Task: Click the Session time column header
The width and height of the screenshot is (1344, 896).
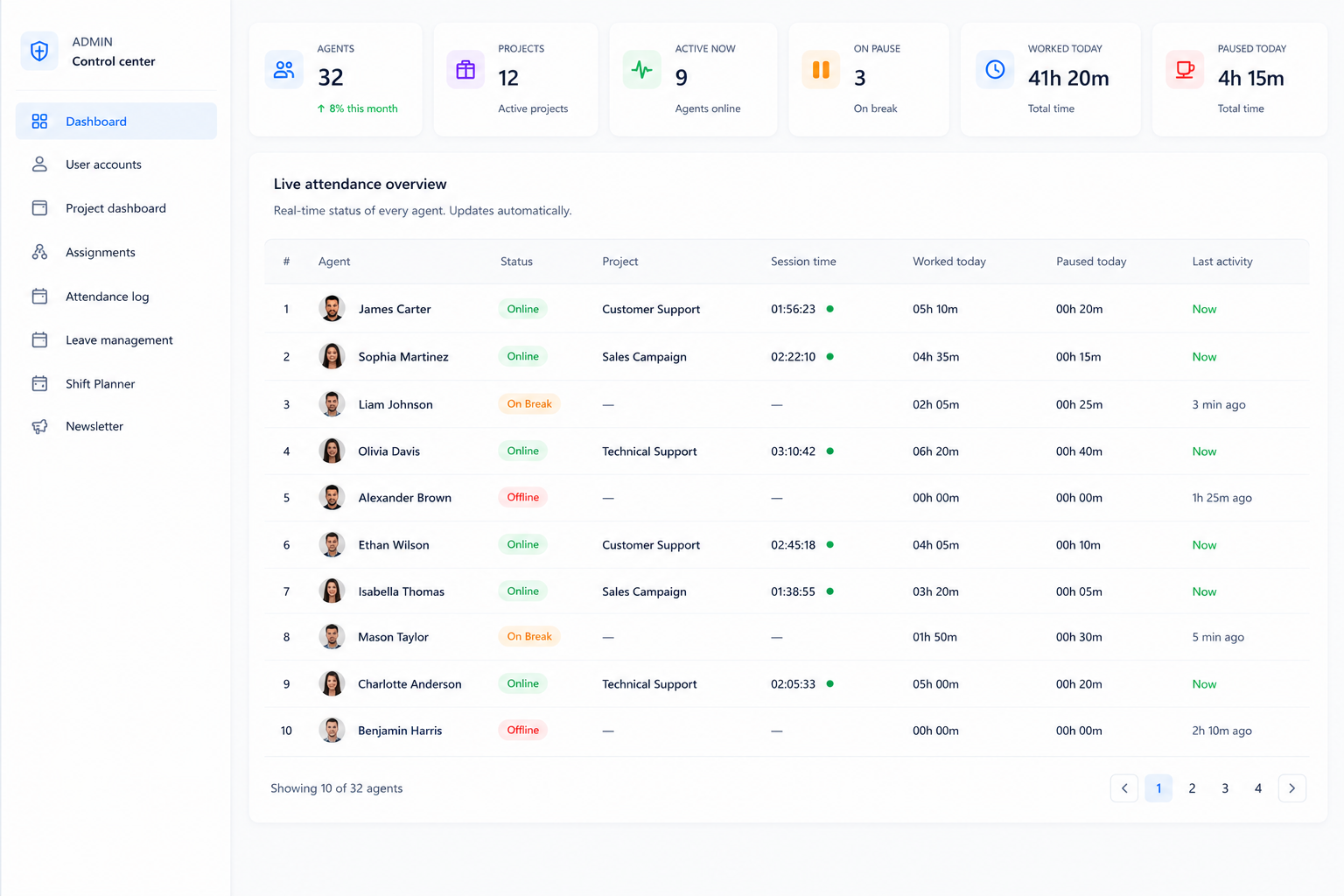Action: click(x=803, y=262)
